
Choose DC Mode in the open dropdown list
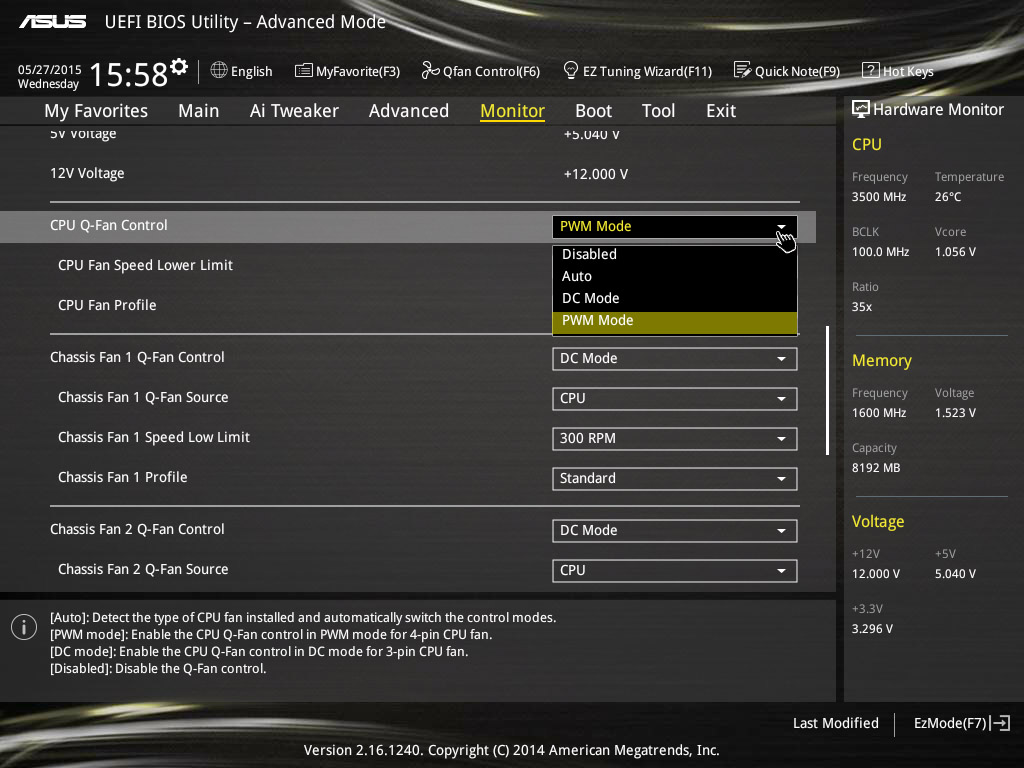pos(675,298)
